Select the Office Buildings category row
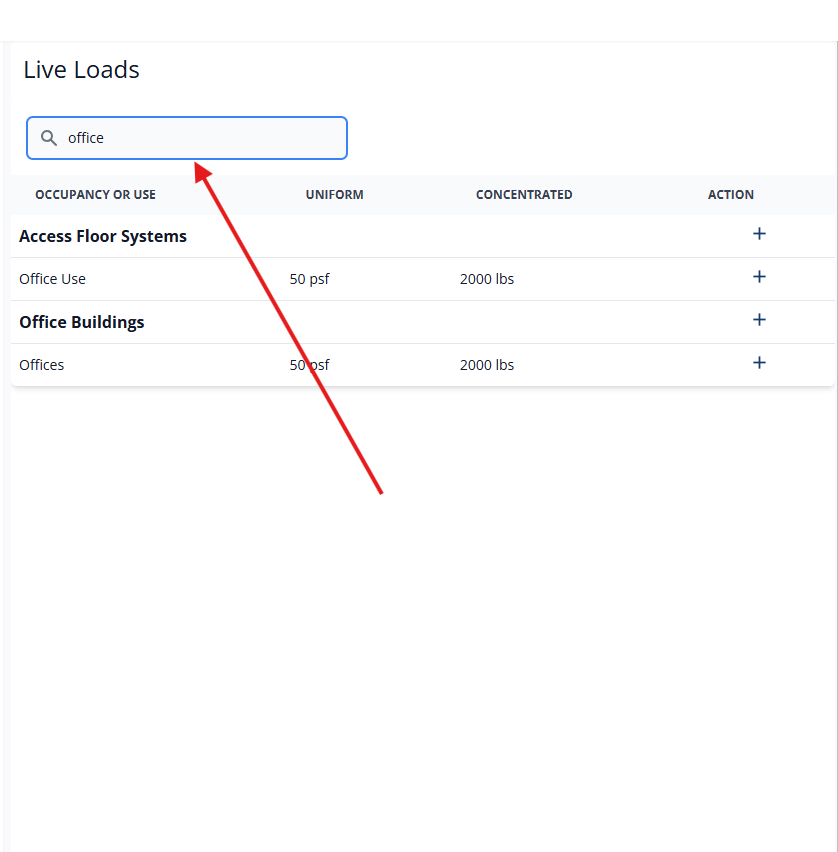The height and width of the screenshot is (852, 838). pyautogui.click(x=82, y=322)
